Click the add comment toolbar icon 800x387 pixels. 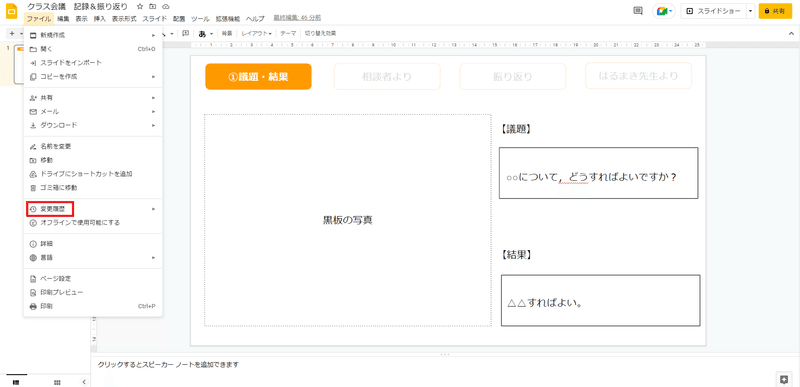(185, 33)
